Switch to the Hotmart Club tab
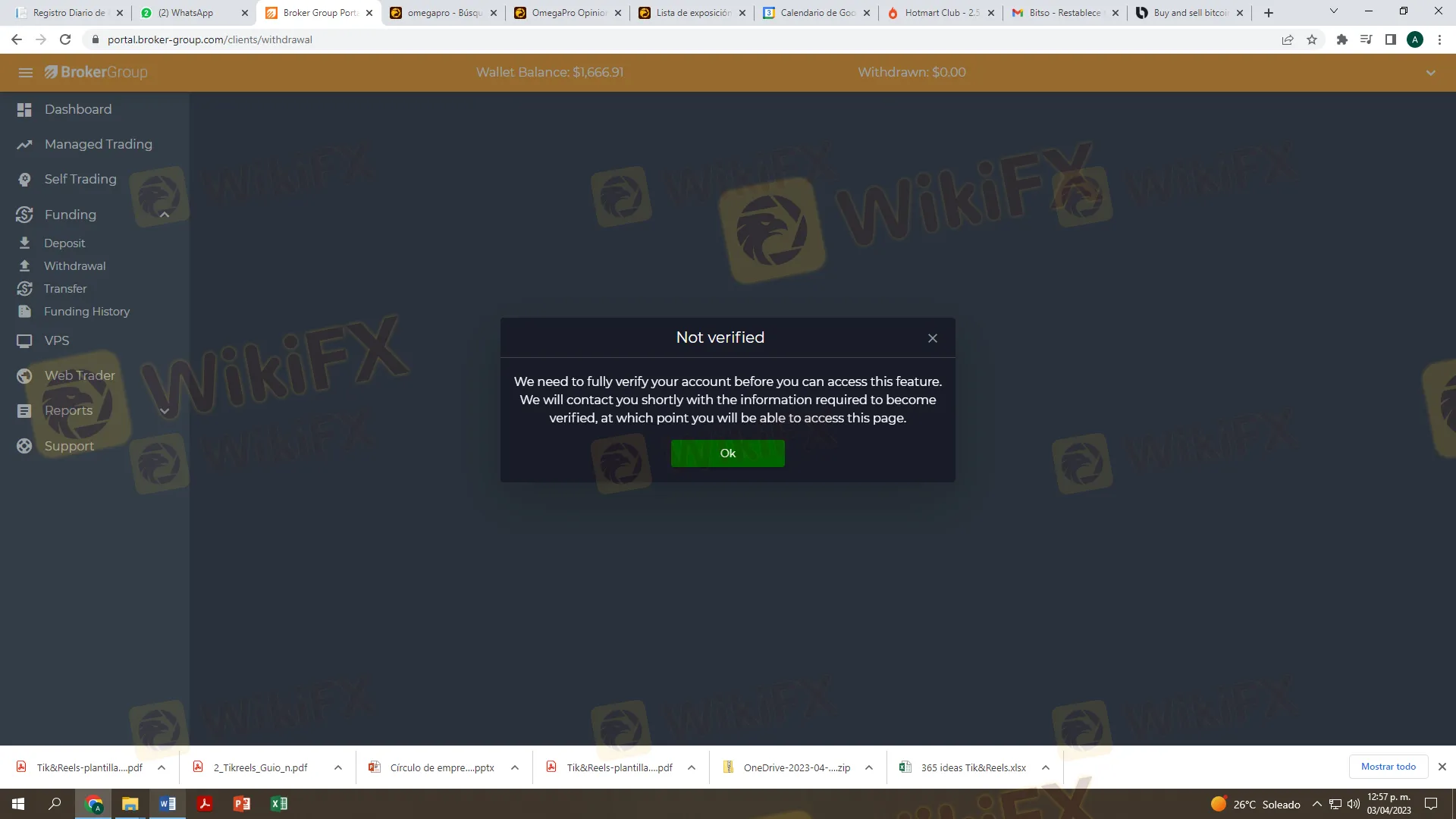The height and width of the screenshot is (819, 1456). 940,13
